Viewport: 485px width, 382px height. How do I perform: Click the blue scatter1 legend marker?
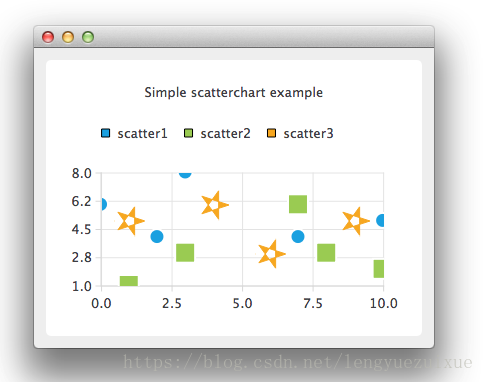pyautogui.click(x=105, y=133)
